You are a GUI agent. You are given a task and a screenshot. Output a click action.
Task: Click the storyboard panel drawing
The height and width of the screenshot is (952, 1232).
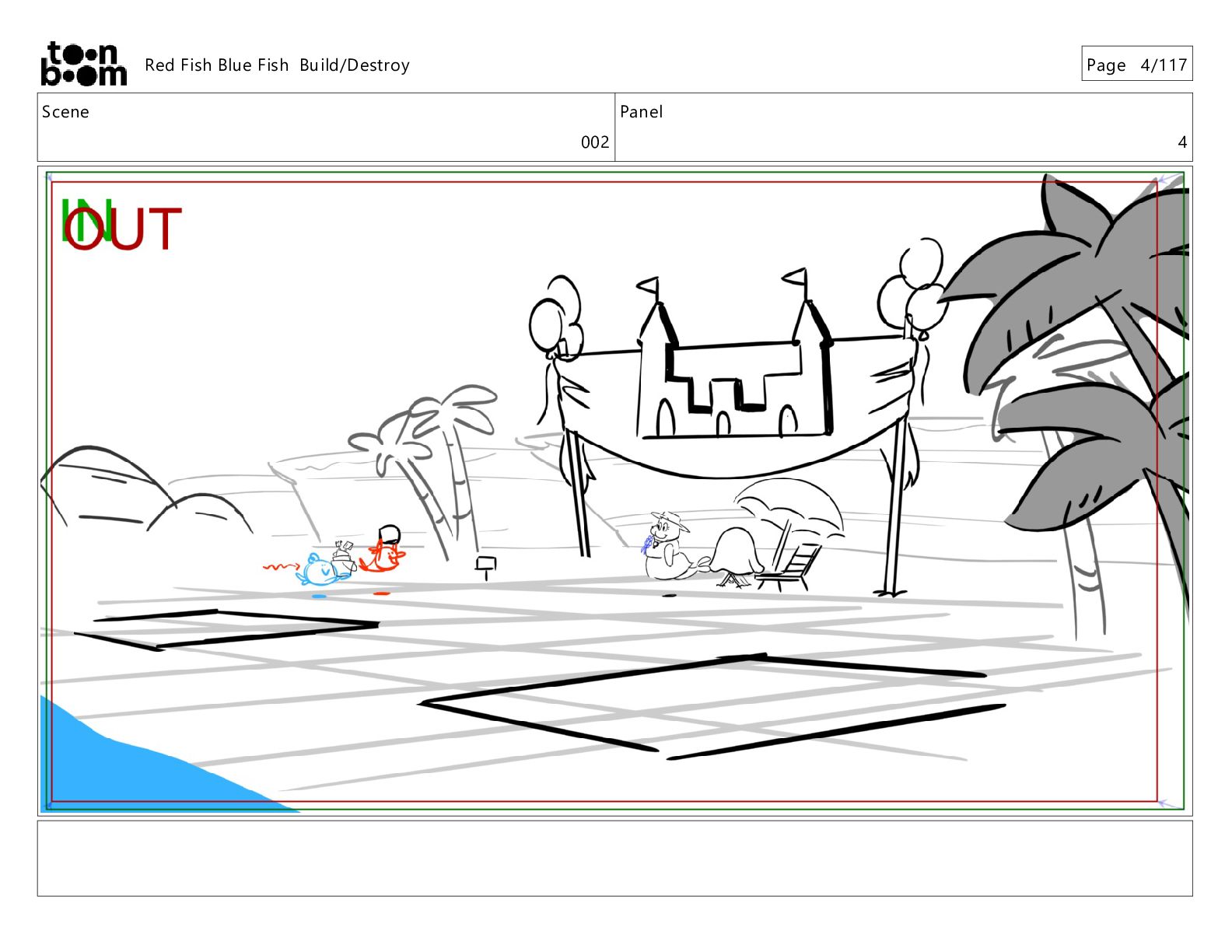pyautogui.click(x=614, y=491)
